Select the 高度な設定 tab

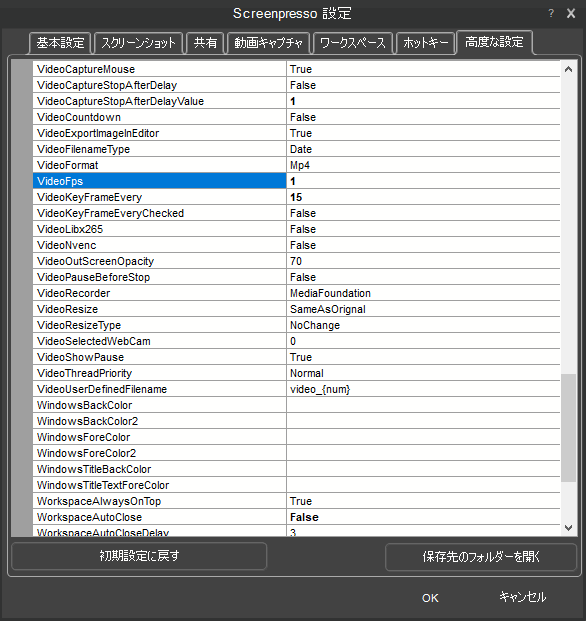pos(494,42)
